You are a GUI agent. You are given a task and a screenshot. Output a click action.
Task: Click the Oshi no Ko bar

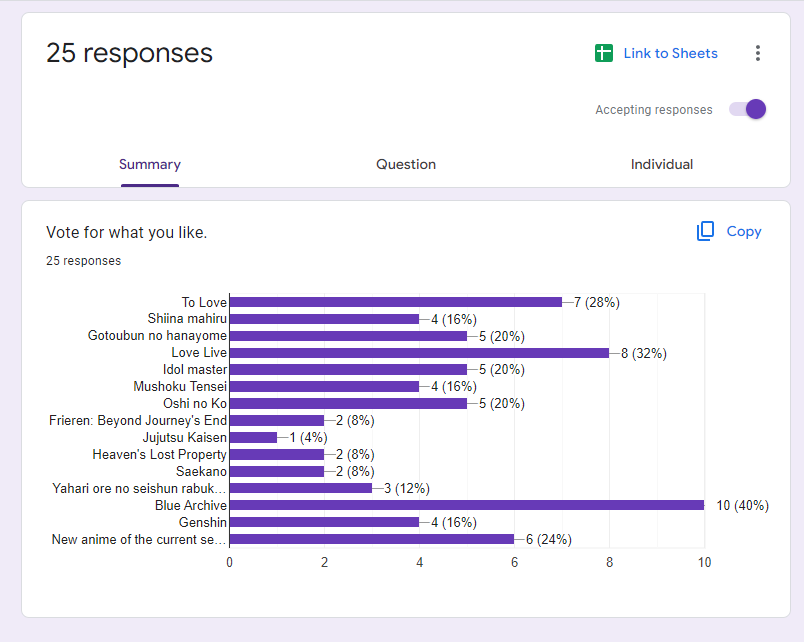348,404
